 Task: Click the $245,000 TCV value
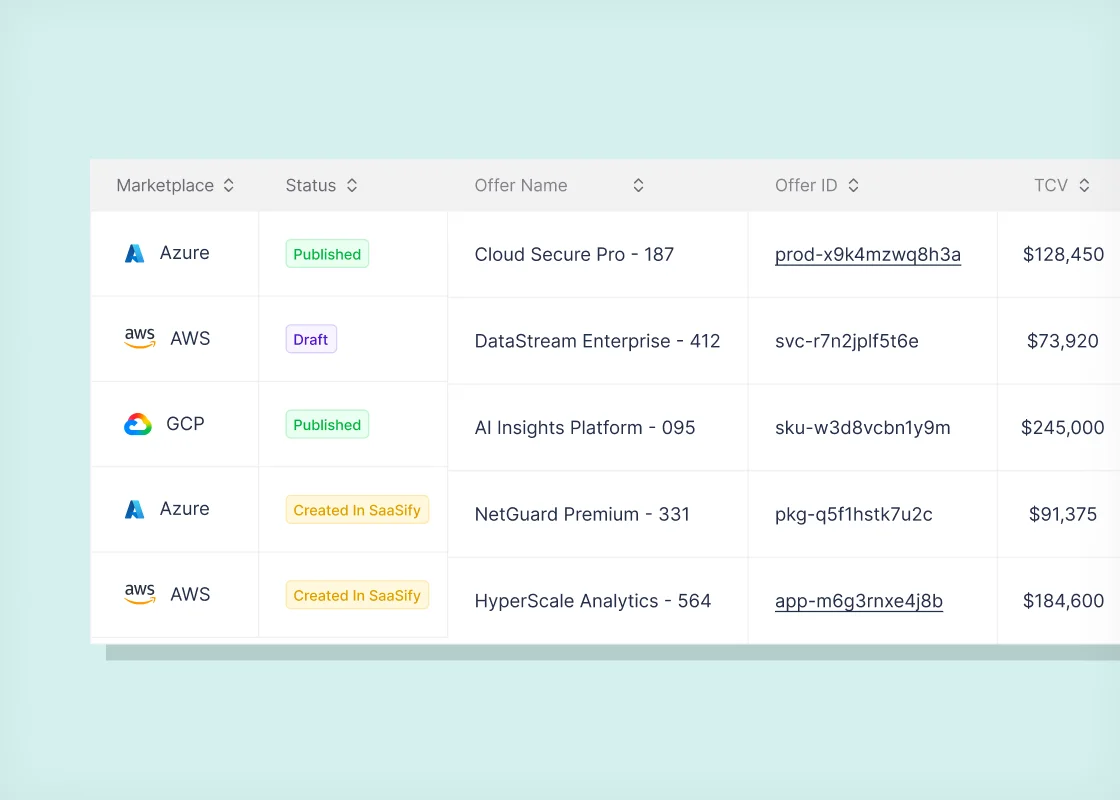pos(1062,428)
